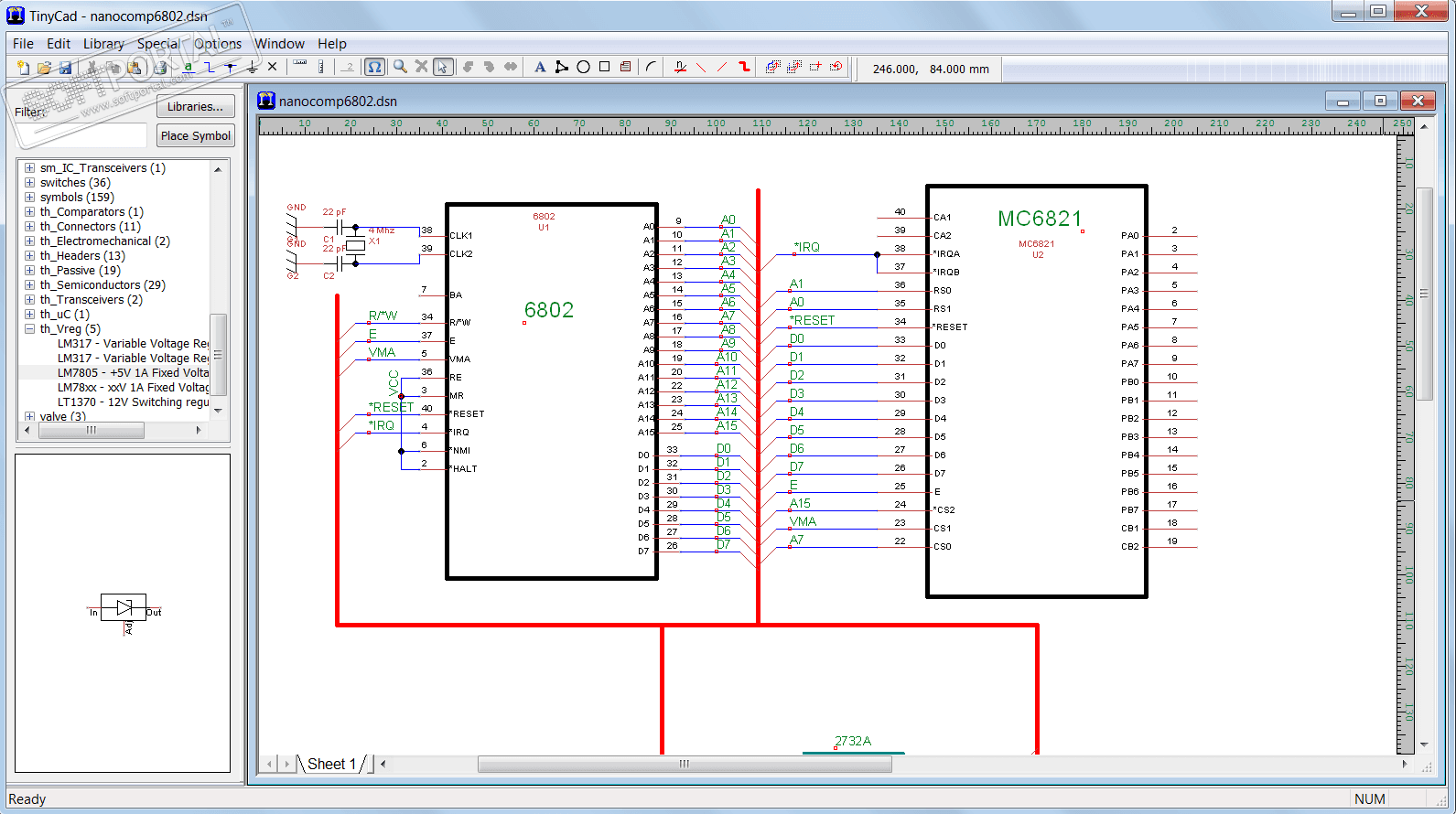Activate the Wire drawing tool
Viewport: 1456px width, 814px height.
point(210,67)
